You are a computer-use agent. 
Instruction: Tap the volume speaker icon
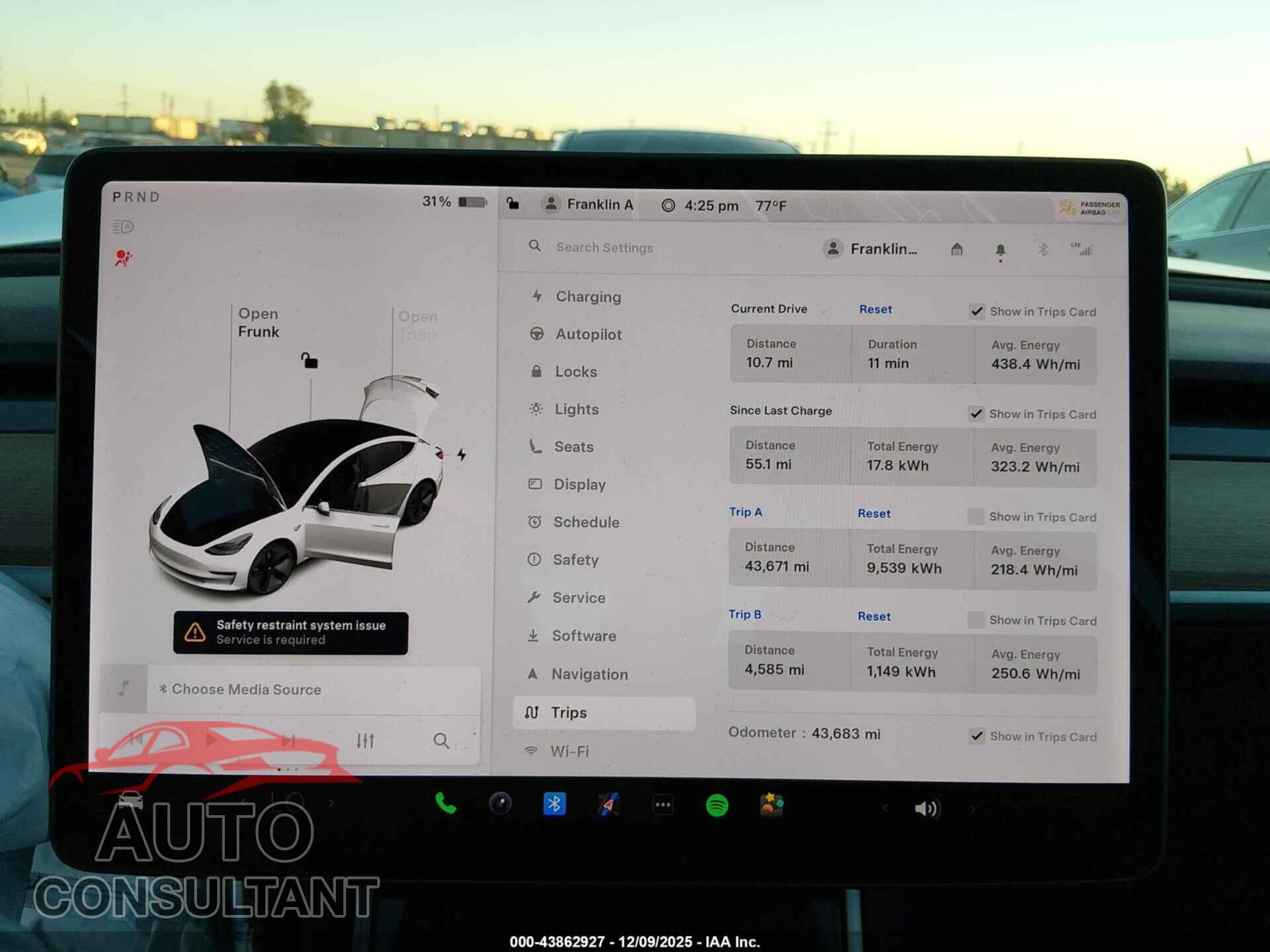pyautogui.click(x=927, y=809)
